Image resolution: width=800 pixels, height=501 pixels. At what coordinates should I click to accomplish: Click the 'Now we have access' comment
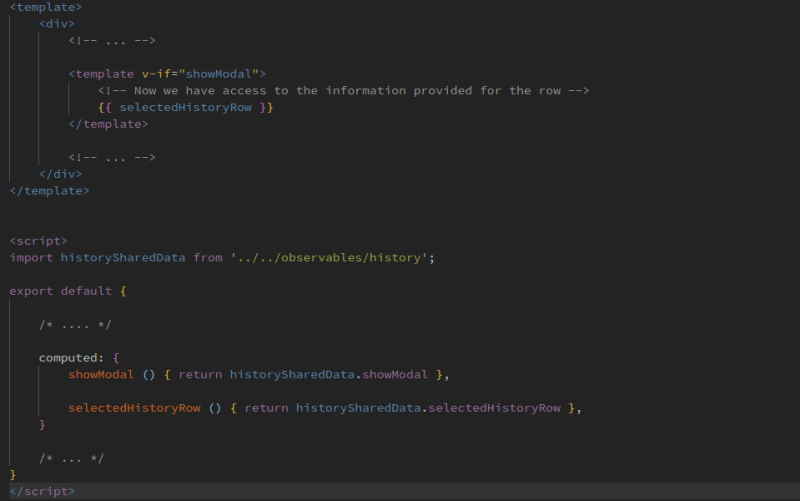point(343,91)
